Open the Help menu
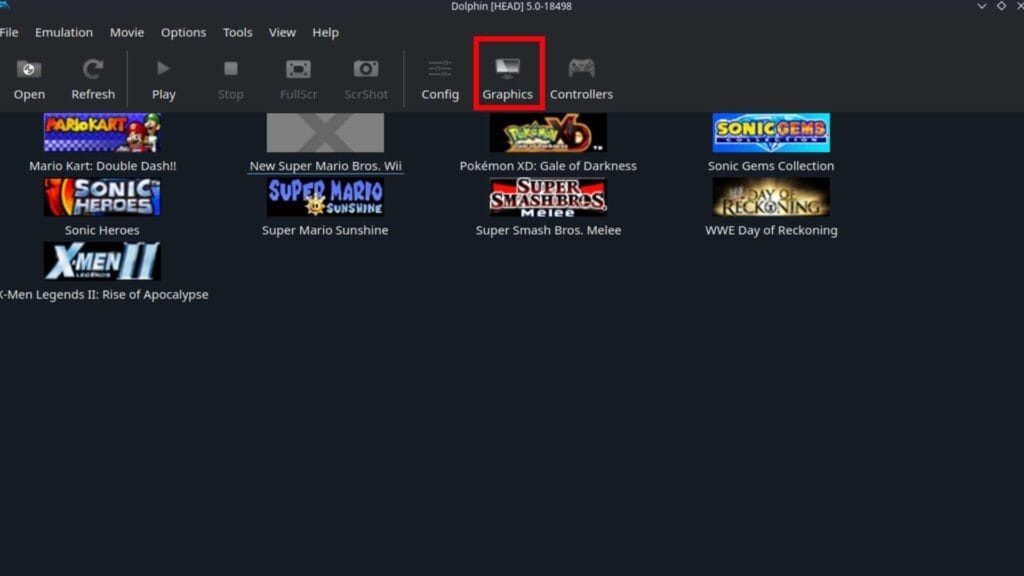The width and height of the screenshot is (1024, 576). pos(325,32)
